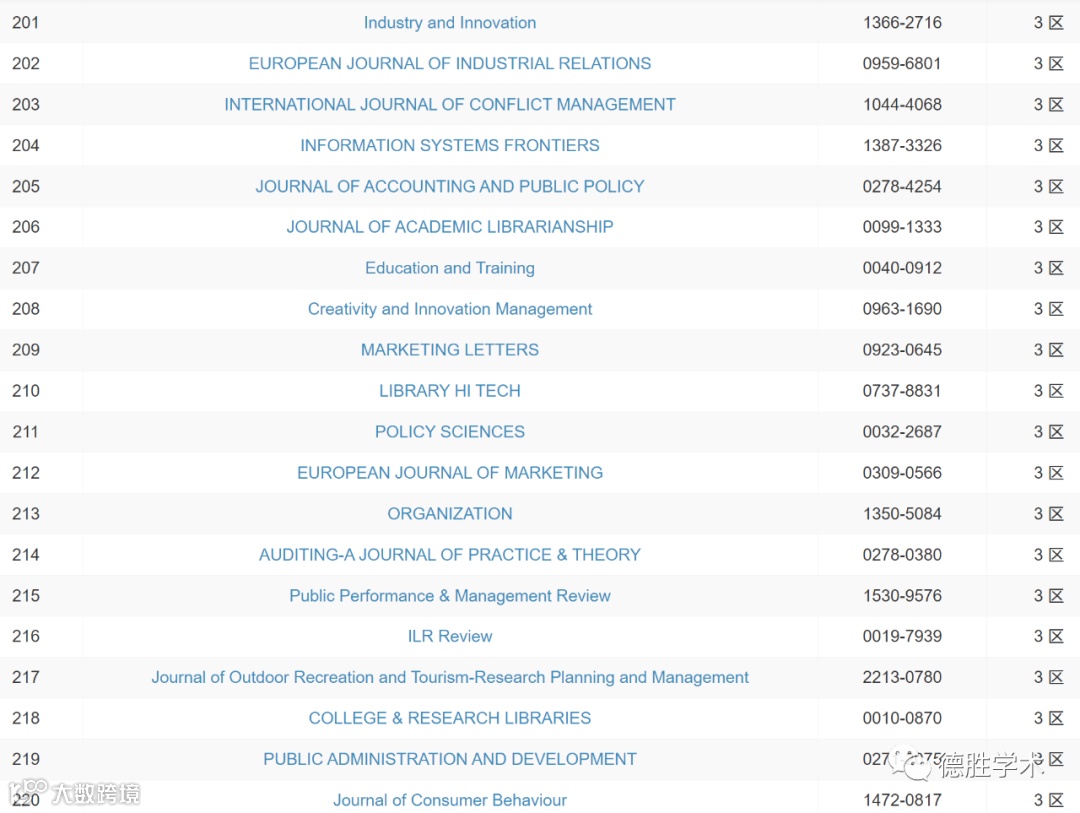Image resolution: width=1080 pixels, height=813 pixels.
Task: Click row number 201
Action: tap(25, 23)
